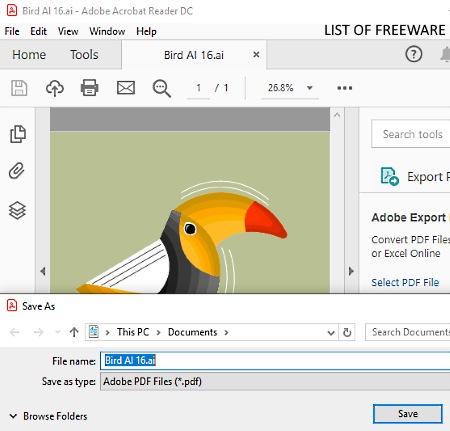
Task: Open the page thumbnails panel icon
Action: point(18,134)
